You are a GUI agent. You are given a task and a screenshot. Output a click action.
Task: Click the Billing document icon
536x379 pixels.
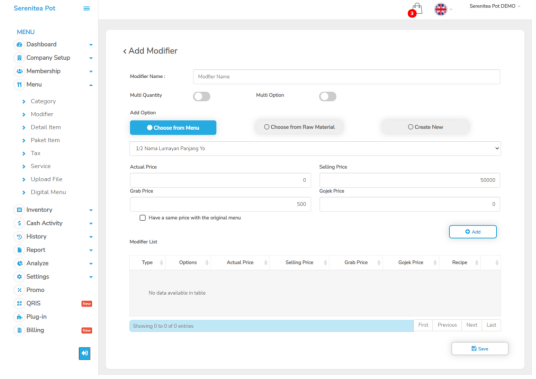19,330
